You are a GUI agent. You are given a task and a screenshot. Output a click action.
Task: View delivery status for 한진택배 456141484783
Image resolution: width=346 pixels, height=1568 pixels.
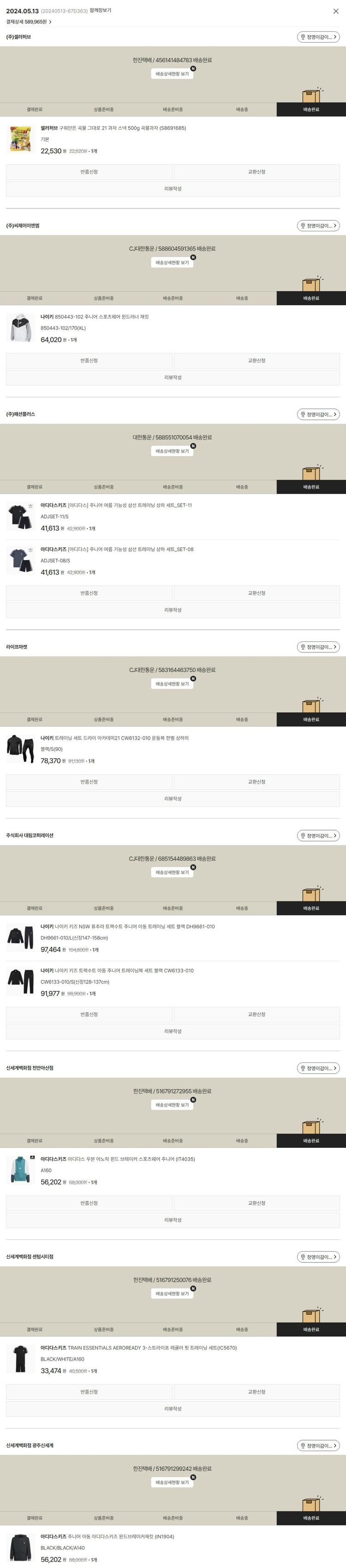pyautogui.click(x=172, y=74)
